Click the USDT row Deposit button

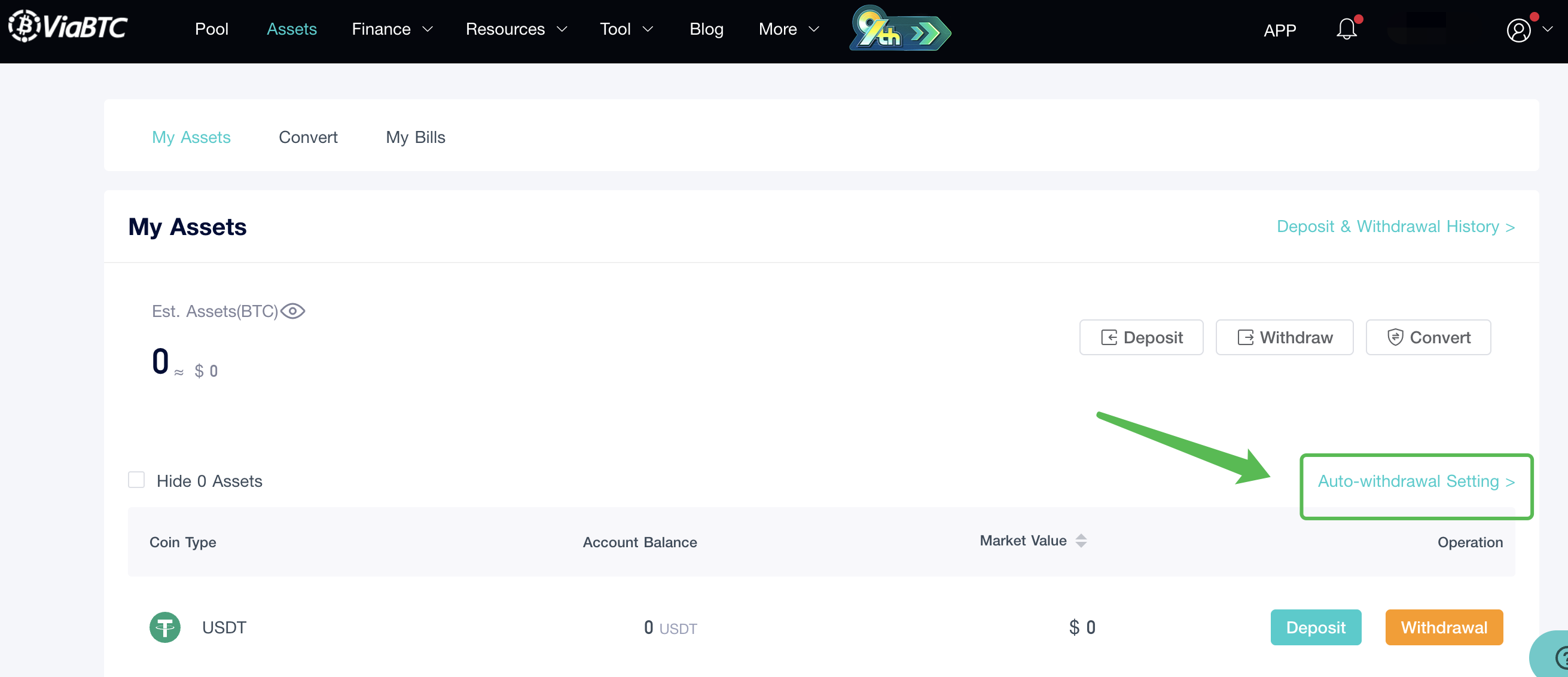(x=1316, y=627)
